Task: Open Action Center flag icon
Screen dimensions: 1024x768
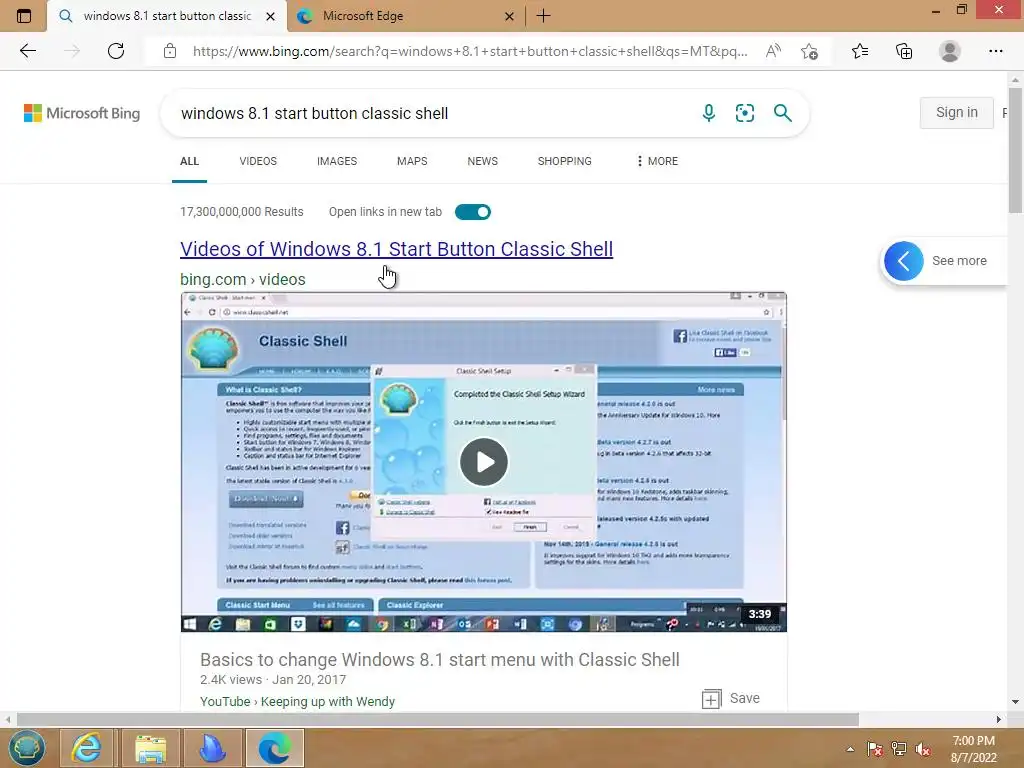Action: point(875,749)
